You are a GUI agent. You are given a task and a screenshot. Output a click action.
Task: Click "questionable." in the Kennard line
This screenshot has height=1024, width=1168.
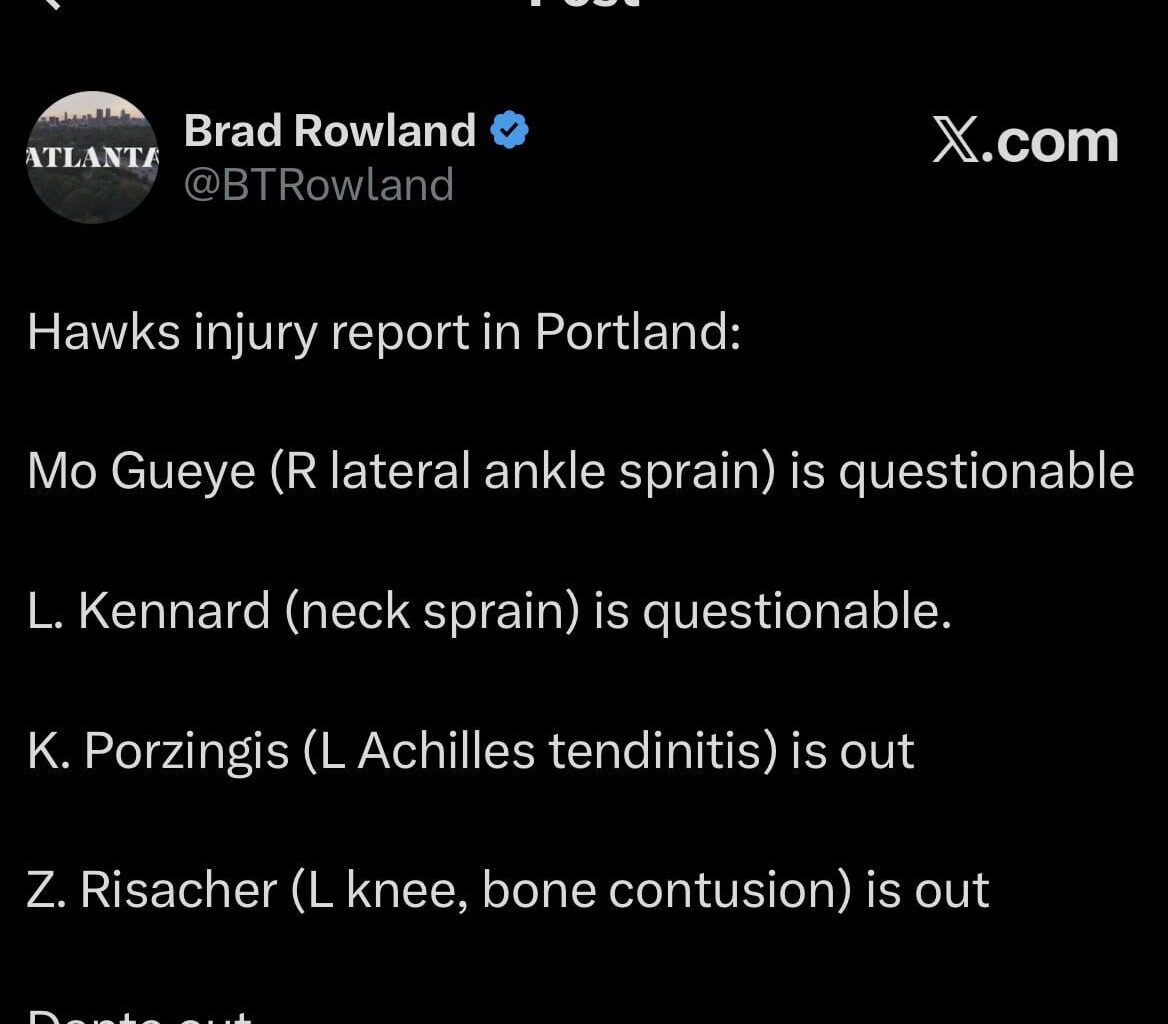(x=795, y=611)
